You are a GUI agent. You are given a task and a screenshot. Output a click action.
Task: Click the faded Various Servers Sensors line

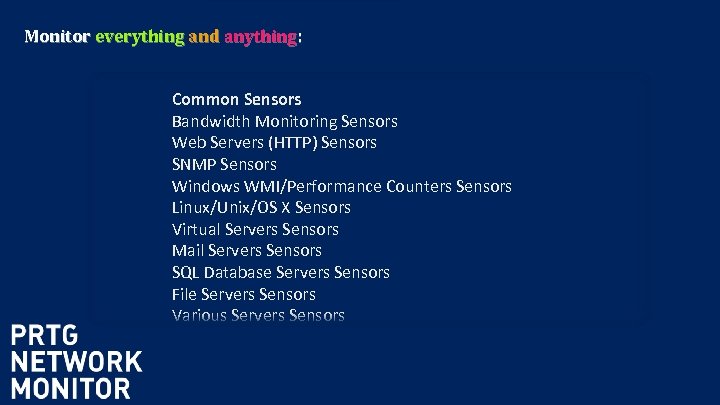click(258, 315)
